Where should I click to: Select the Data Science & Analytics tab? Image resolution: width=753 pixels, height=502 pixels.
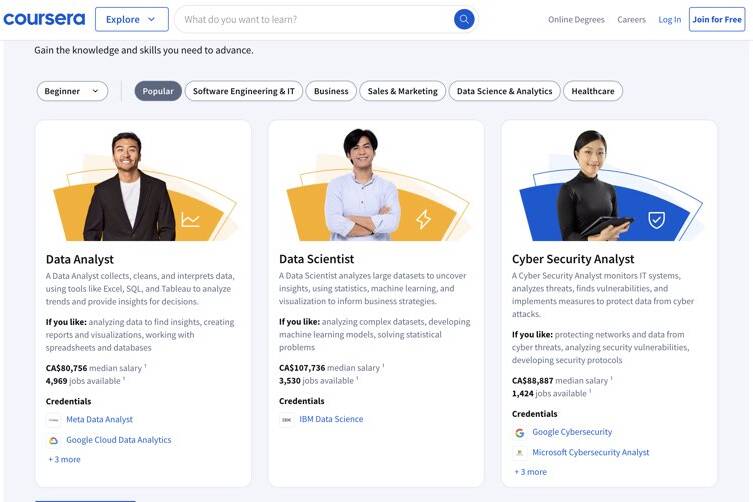click(x=504, y=91)
